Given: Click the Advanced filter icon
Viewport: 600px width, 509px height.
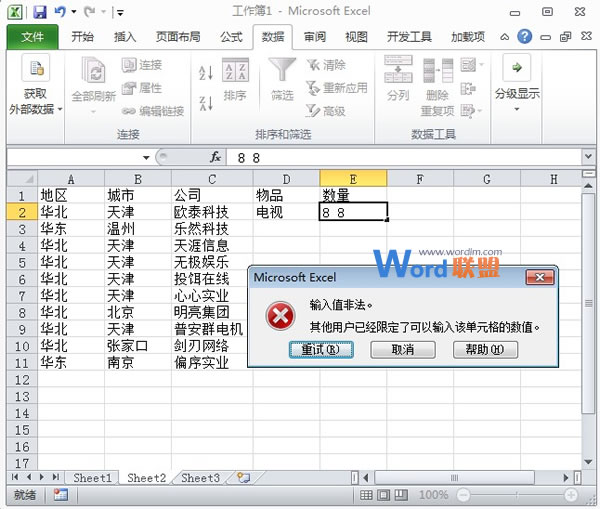Looking at the screenshot, I should [x=313, y=111].
